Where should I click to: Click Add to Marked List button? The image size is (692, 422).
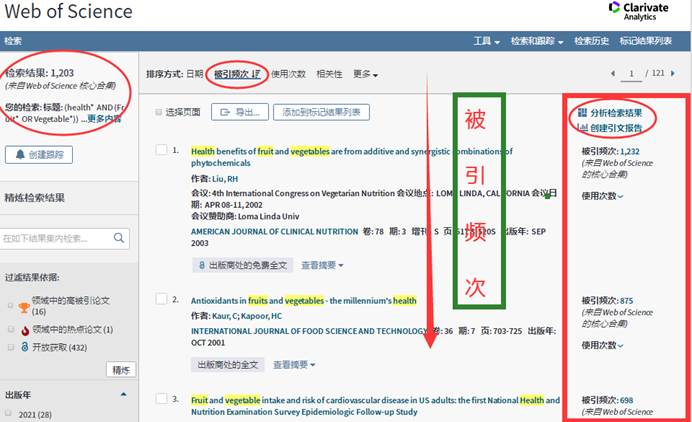coord(321,112)
